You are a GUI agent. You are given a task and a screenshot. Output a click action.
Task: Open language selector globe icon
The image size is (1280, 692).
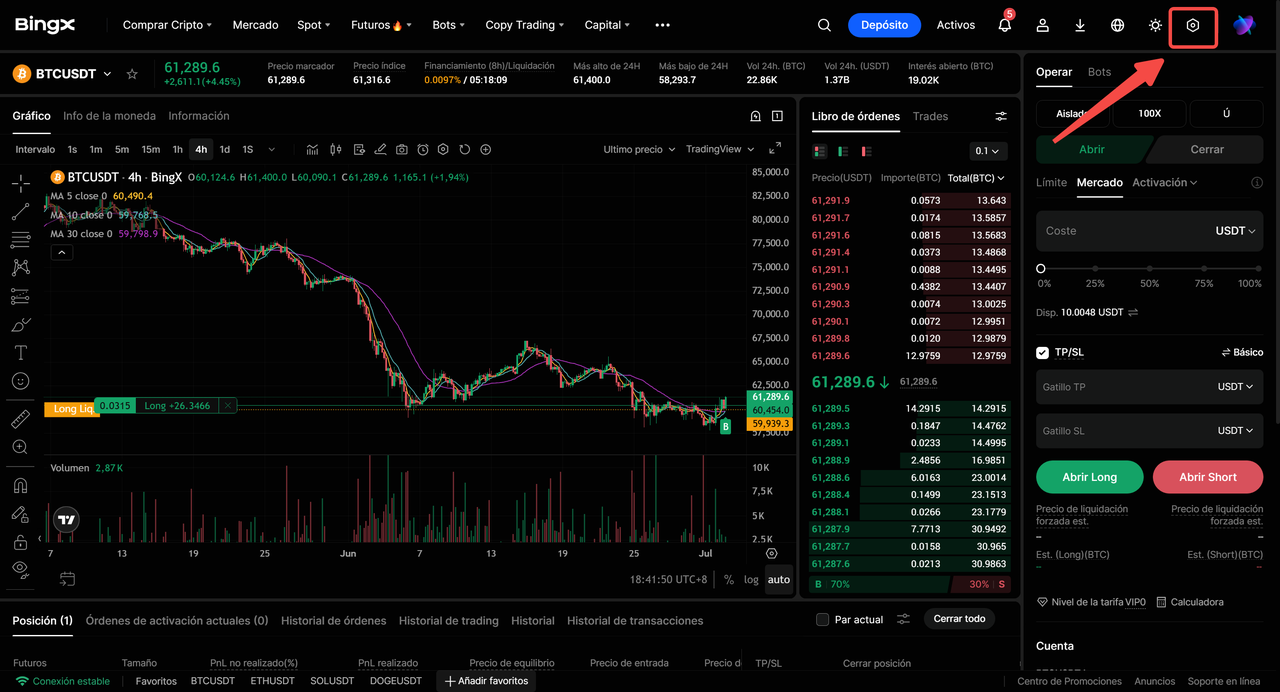pyautogui.click(x=1118, y=25)
